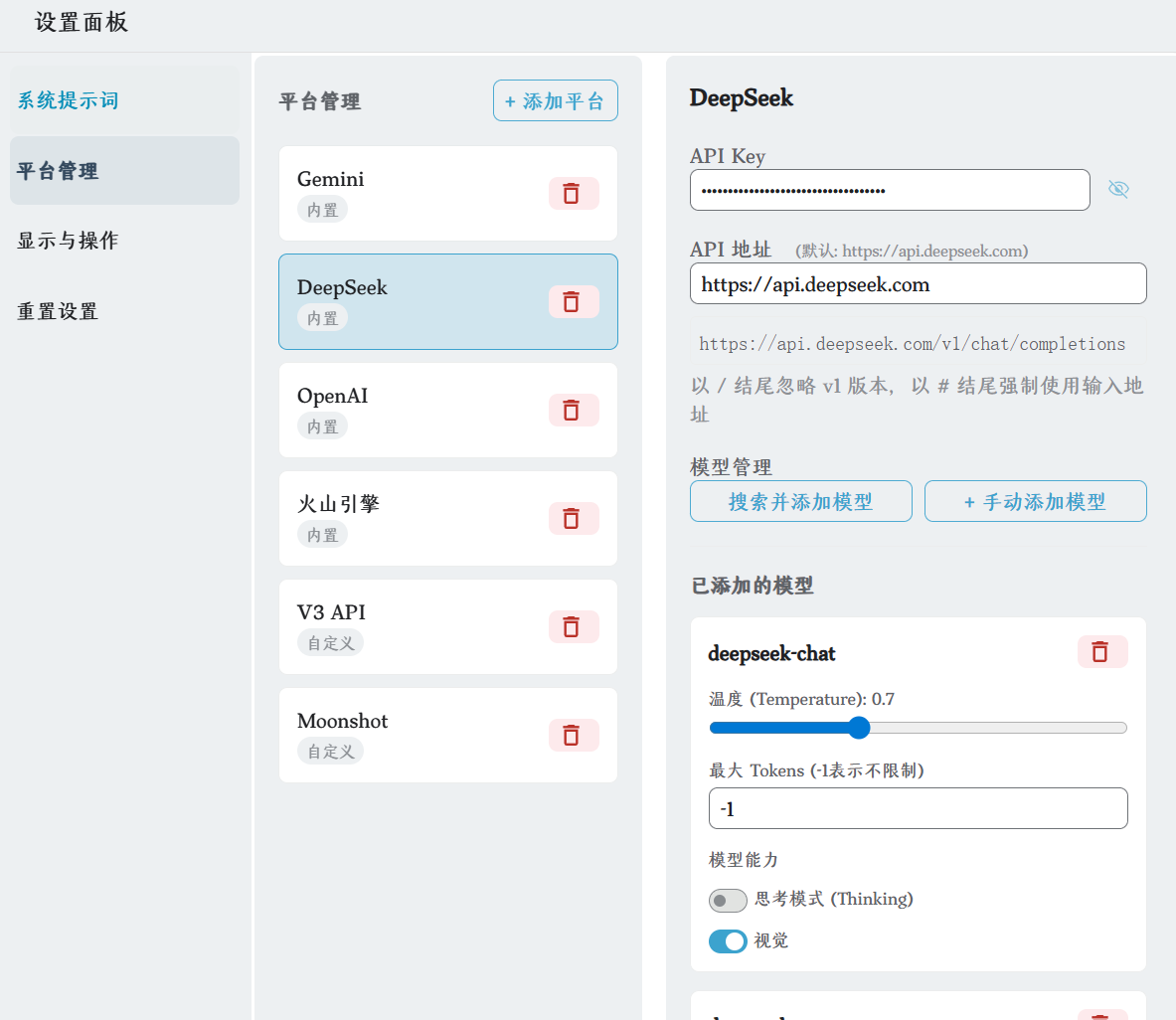Viewport: 1176px width, 1020px height.
Task: Select the Gemini platform card
Action: coord(447,194)
